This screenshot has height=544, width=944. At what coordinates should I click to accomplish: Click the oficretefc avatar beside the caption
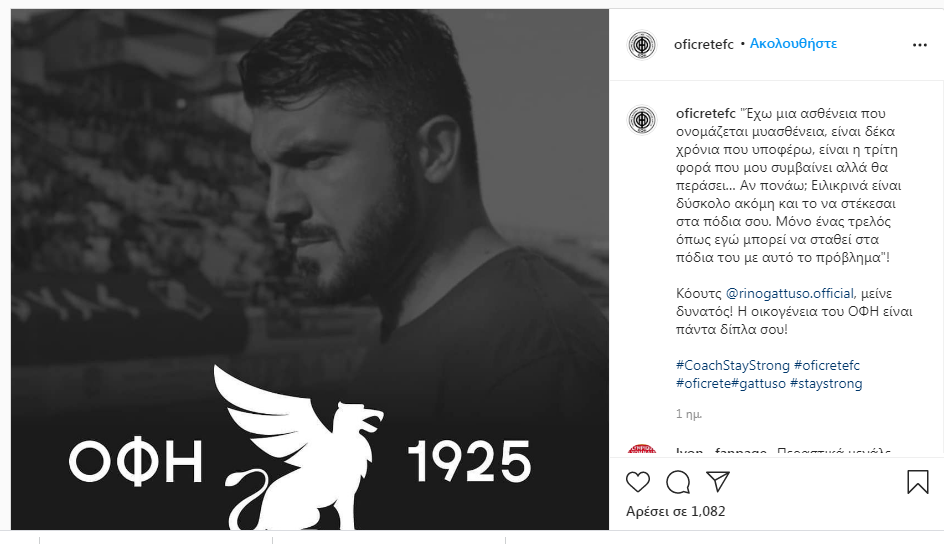(642, 120)
